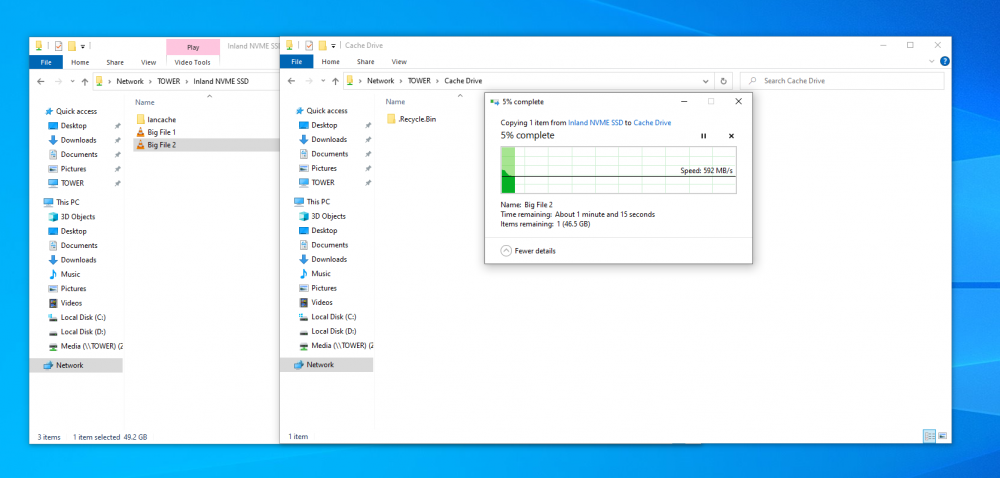Select the lancache folder
The height and width of the screenshot is (478, 1000).
click(156, 119)
